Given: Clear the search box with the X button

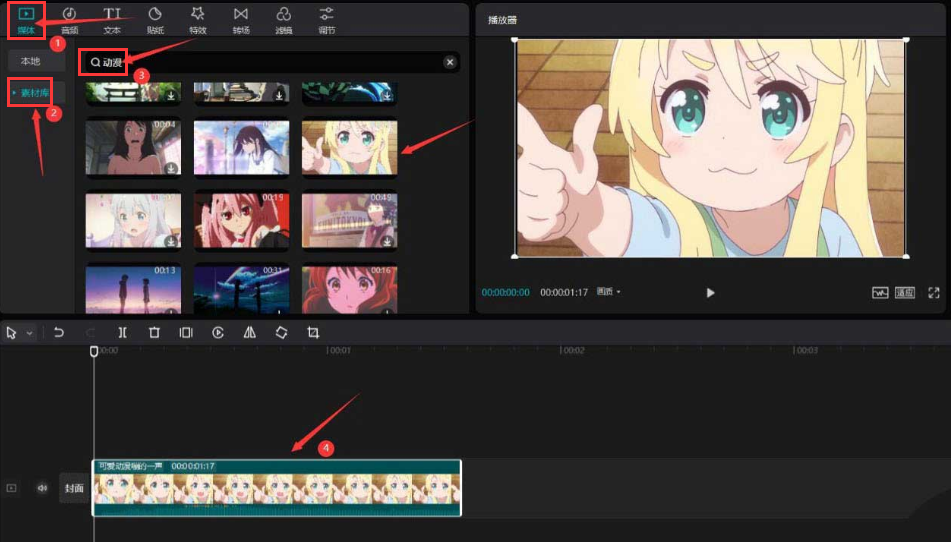Looking at the screenshot, I should tap(450, 62).
